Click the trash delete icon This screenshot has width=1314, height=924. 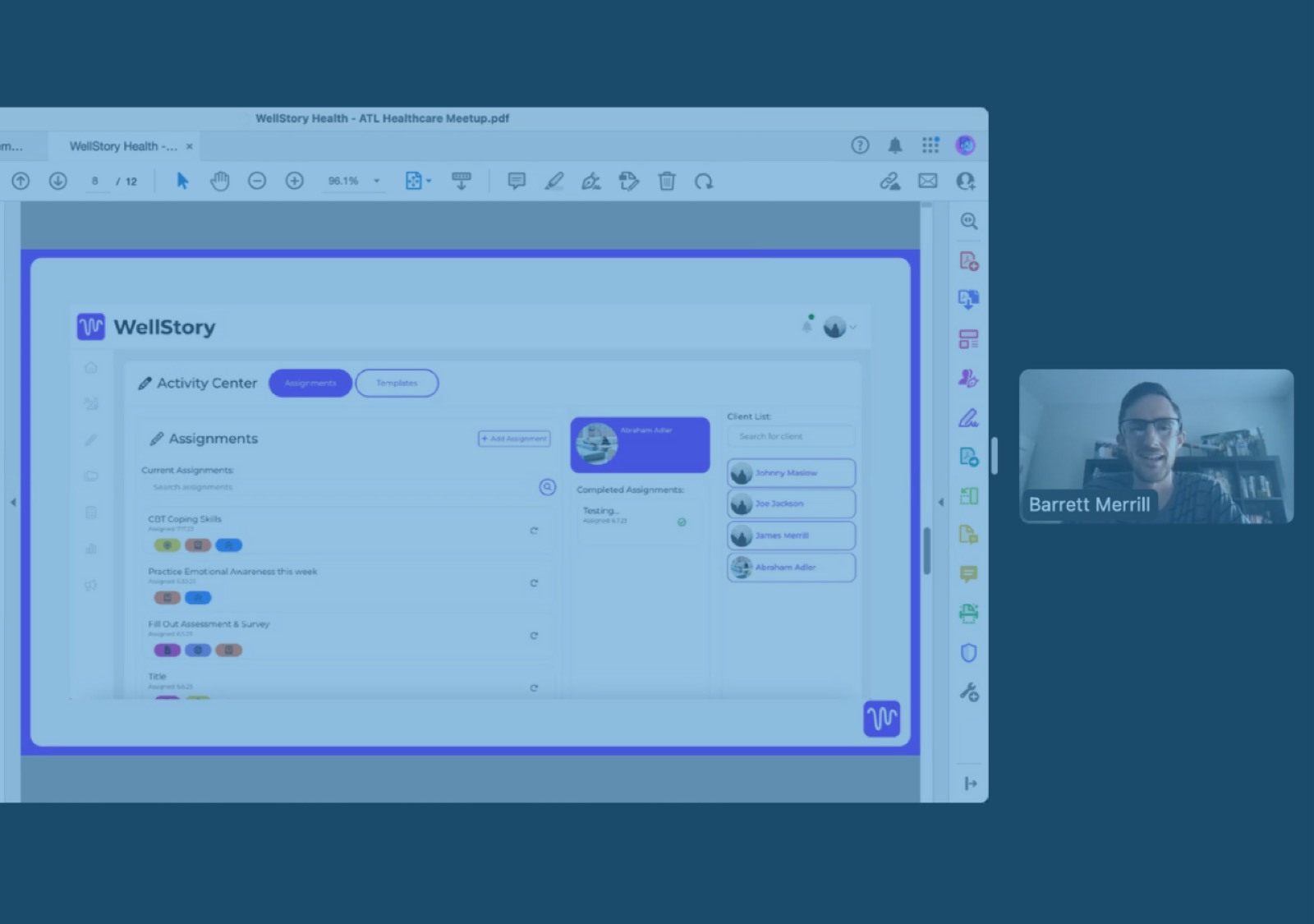click(667, 181)
